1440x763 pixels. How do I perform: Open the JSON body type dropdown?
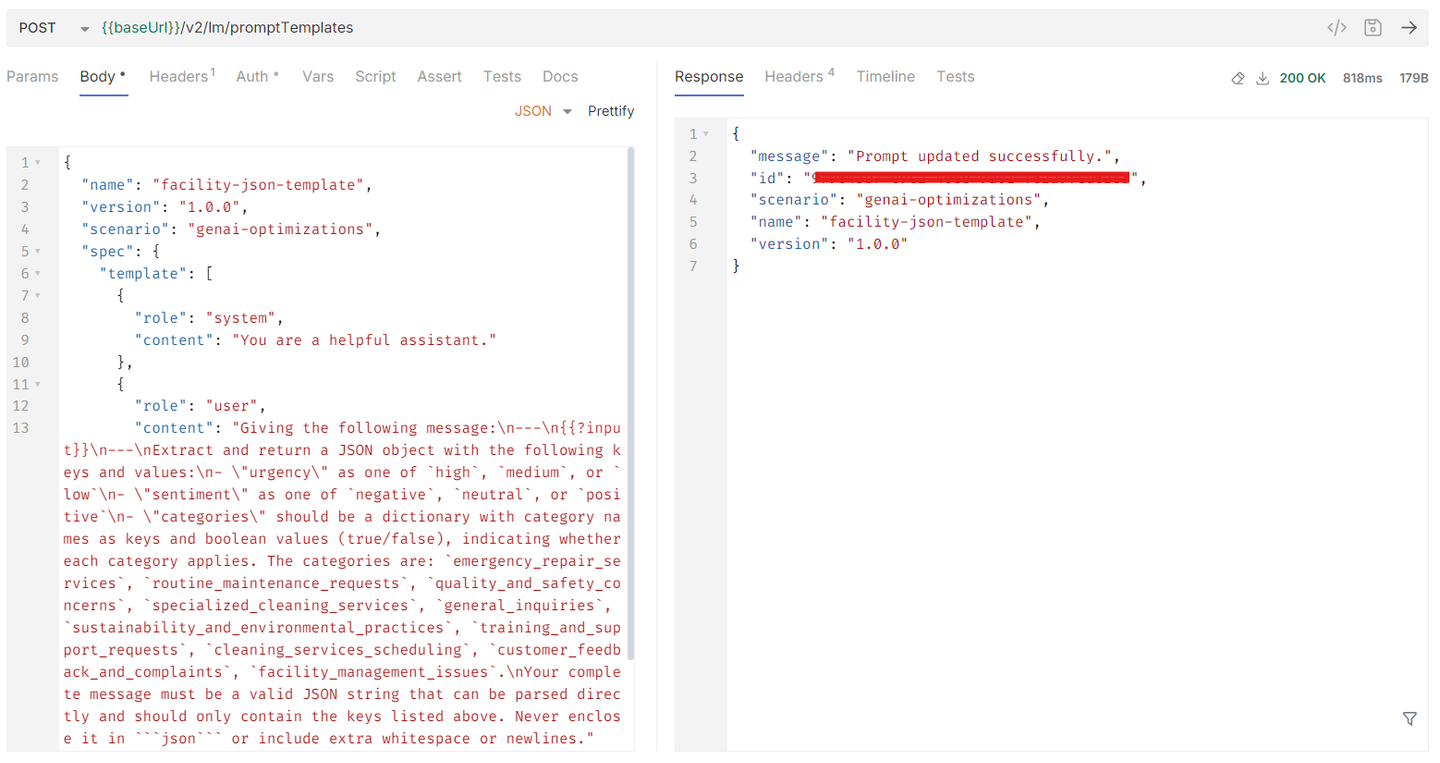click(543, 111)
